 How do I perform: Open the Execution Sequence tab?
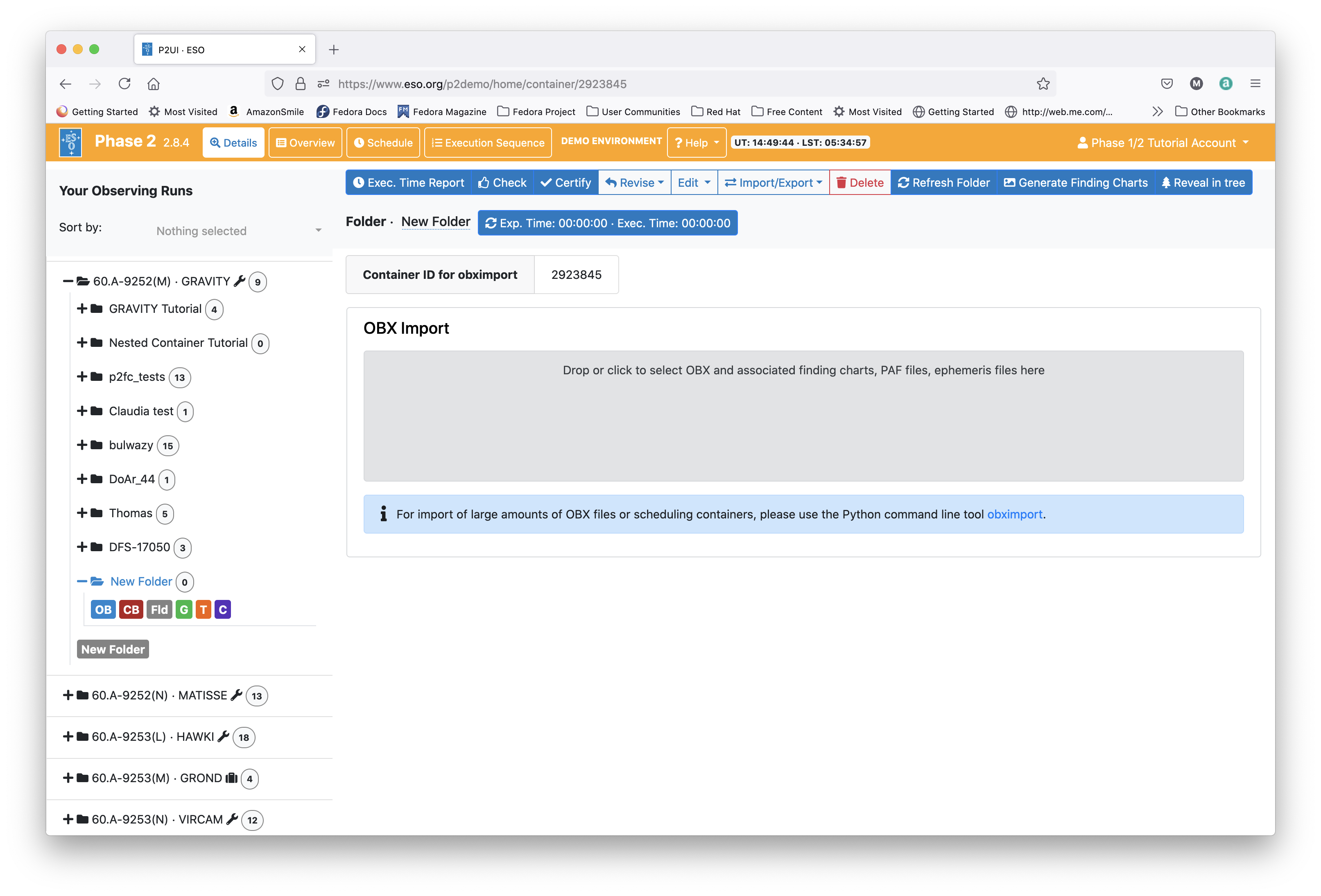point(488,143)
